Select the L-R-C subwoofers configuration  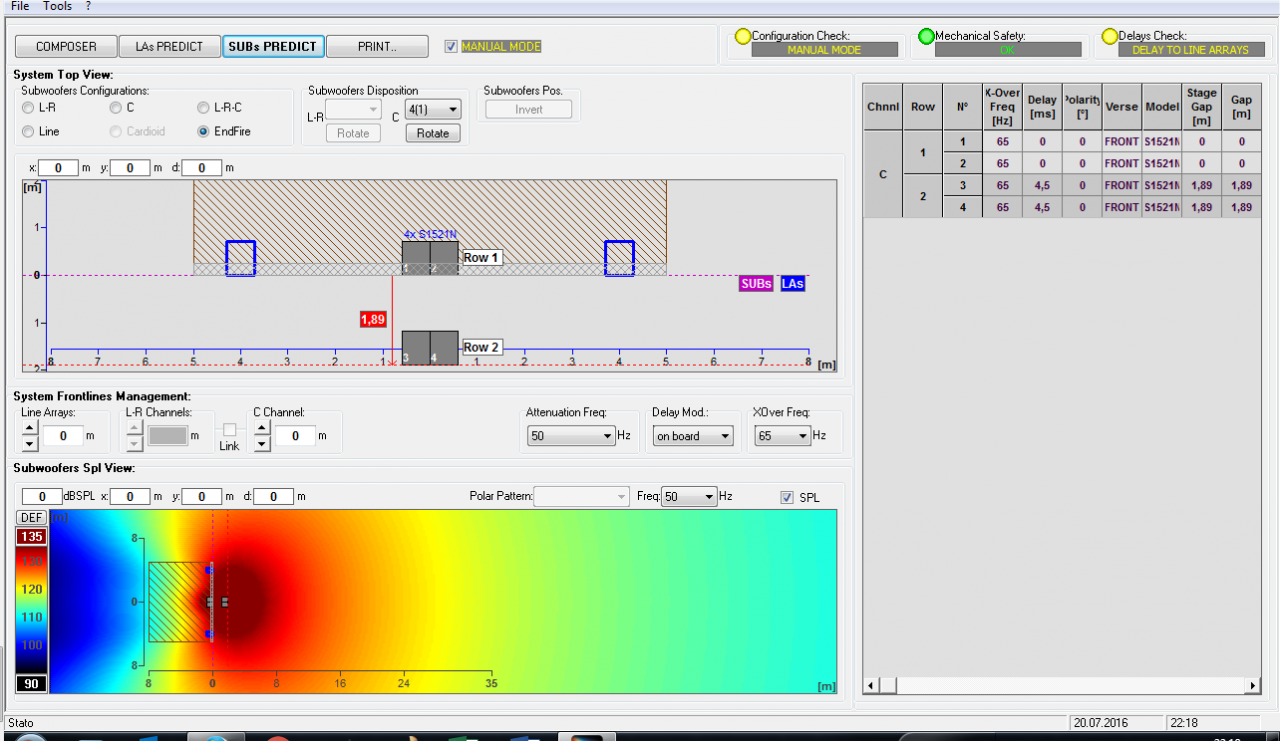click(x=204, y=108)
